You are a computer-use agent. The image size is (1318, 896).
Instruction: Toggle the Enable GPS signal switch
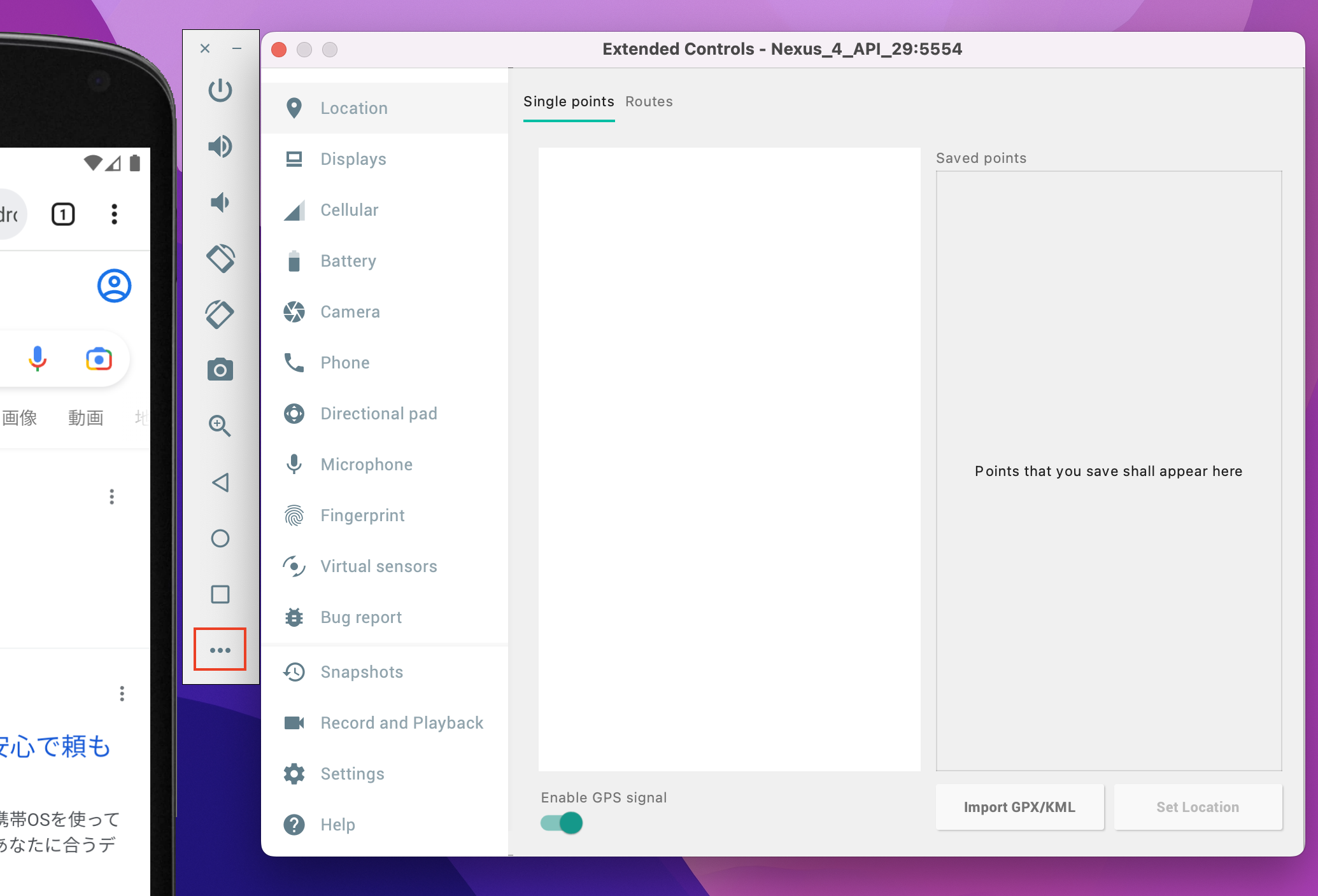click(x=562, y=823)
